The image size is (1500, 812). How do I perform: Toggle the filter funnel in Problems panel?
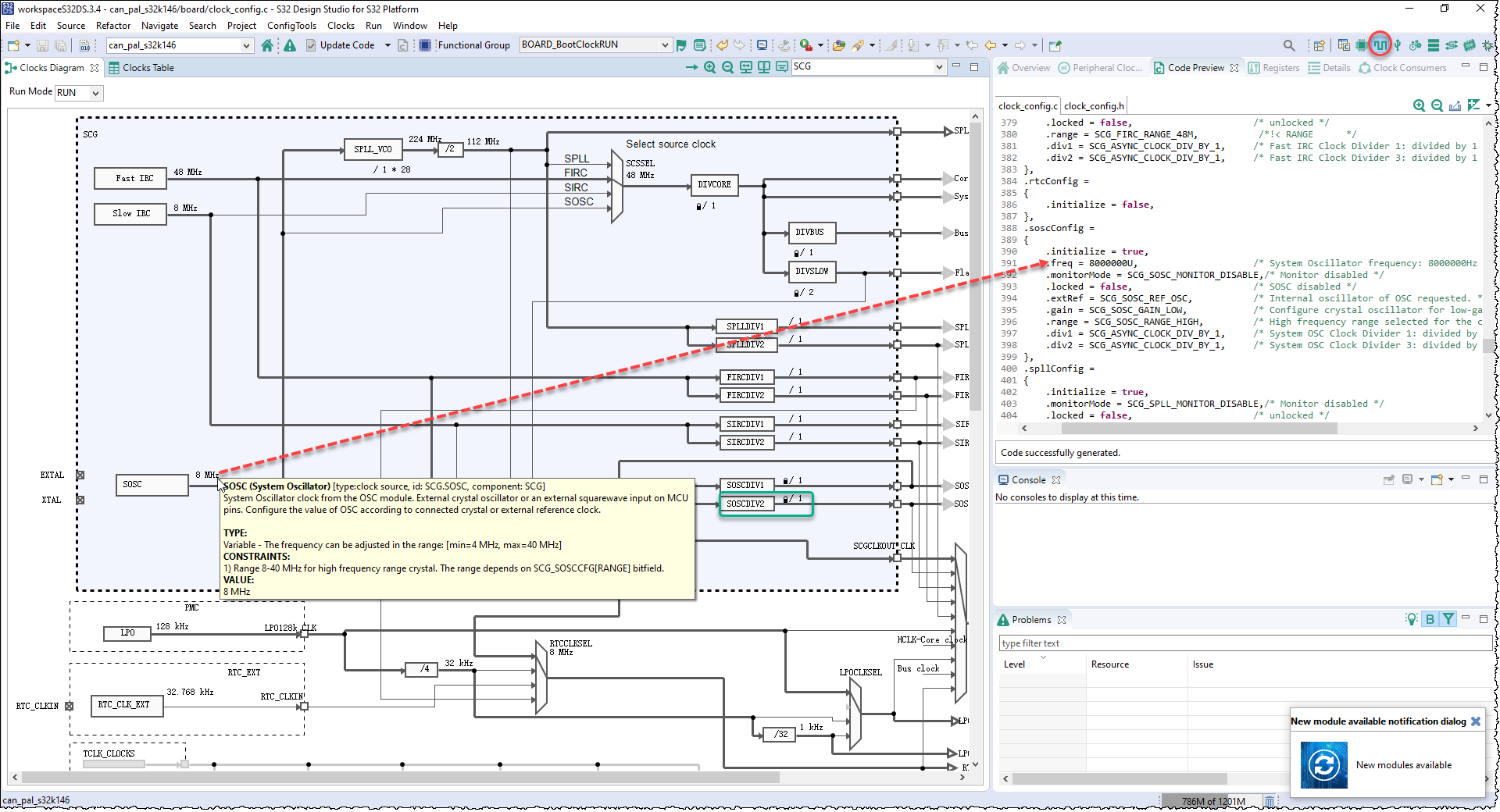[1448, 619]
